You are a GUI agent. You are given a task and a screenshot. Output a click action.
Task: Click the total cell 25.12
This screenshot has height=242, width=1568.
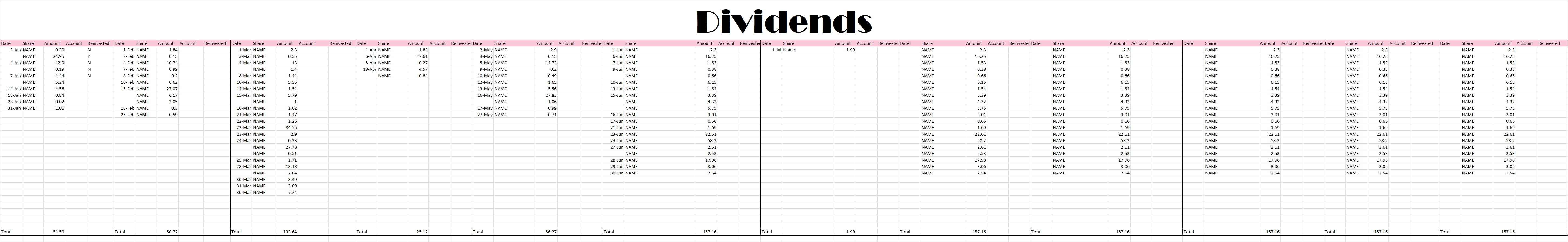[x=418, y=232]
